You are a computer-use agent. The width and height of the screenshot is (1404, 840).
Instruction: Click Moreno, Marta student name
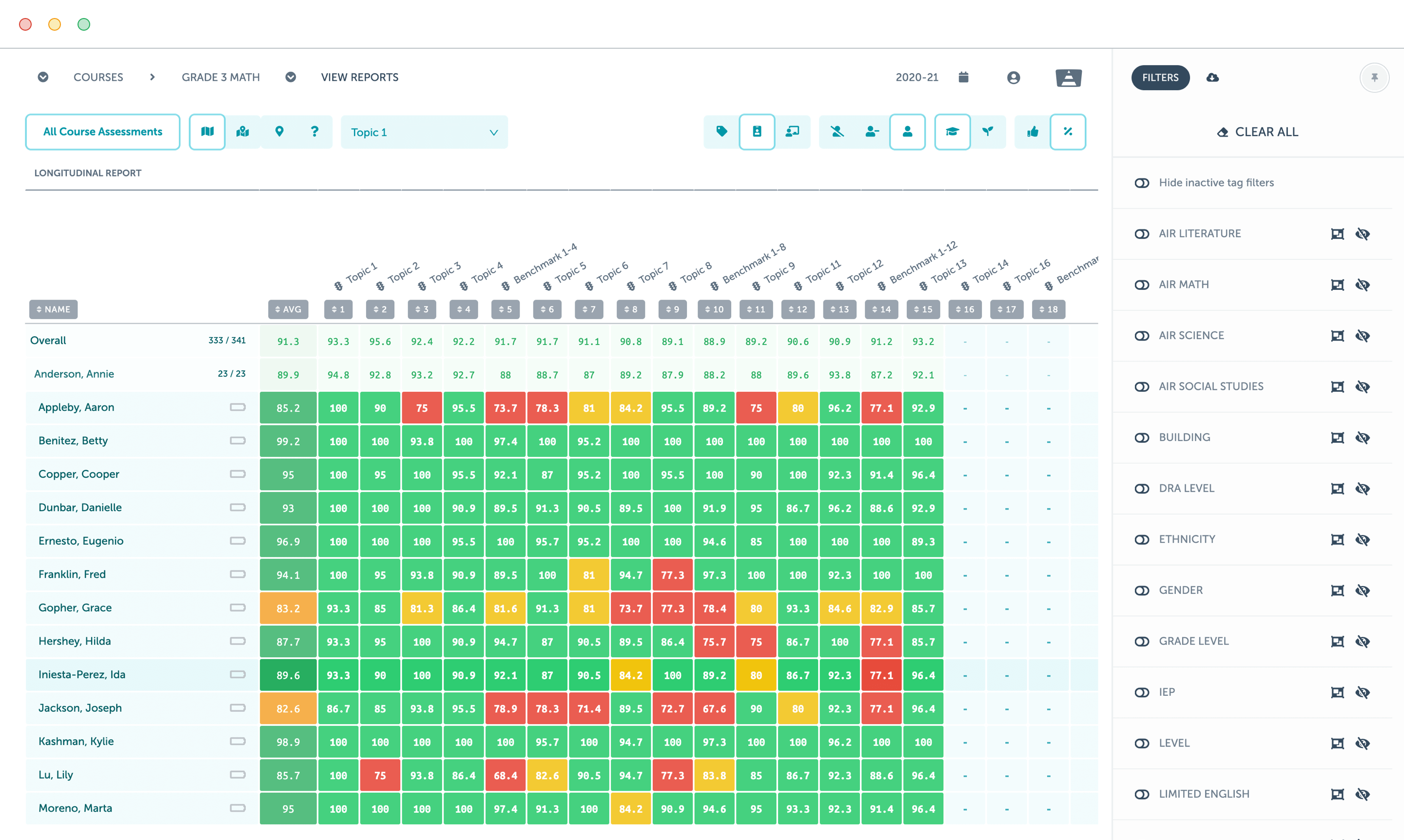tap(76, 808)
